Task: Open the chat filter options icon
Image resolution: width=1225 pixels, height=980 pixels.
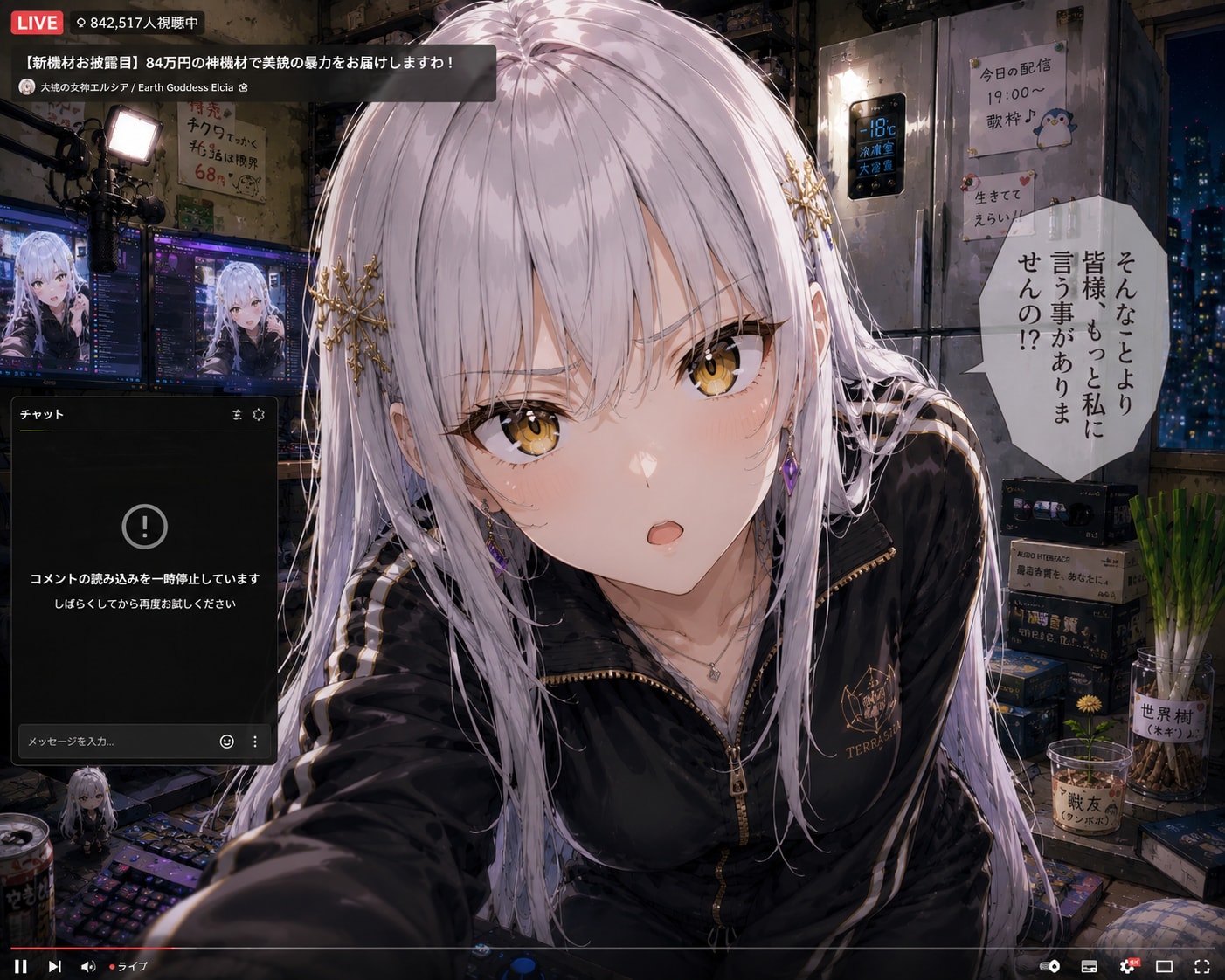Action: point(237,415)
